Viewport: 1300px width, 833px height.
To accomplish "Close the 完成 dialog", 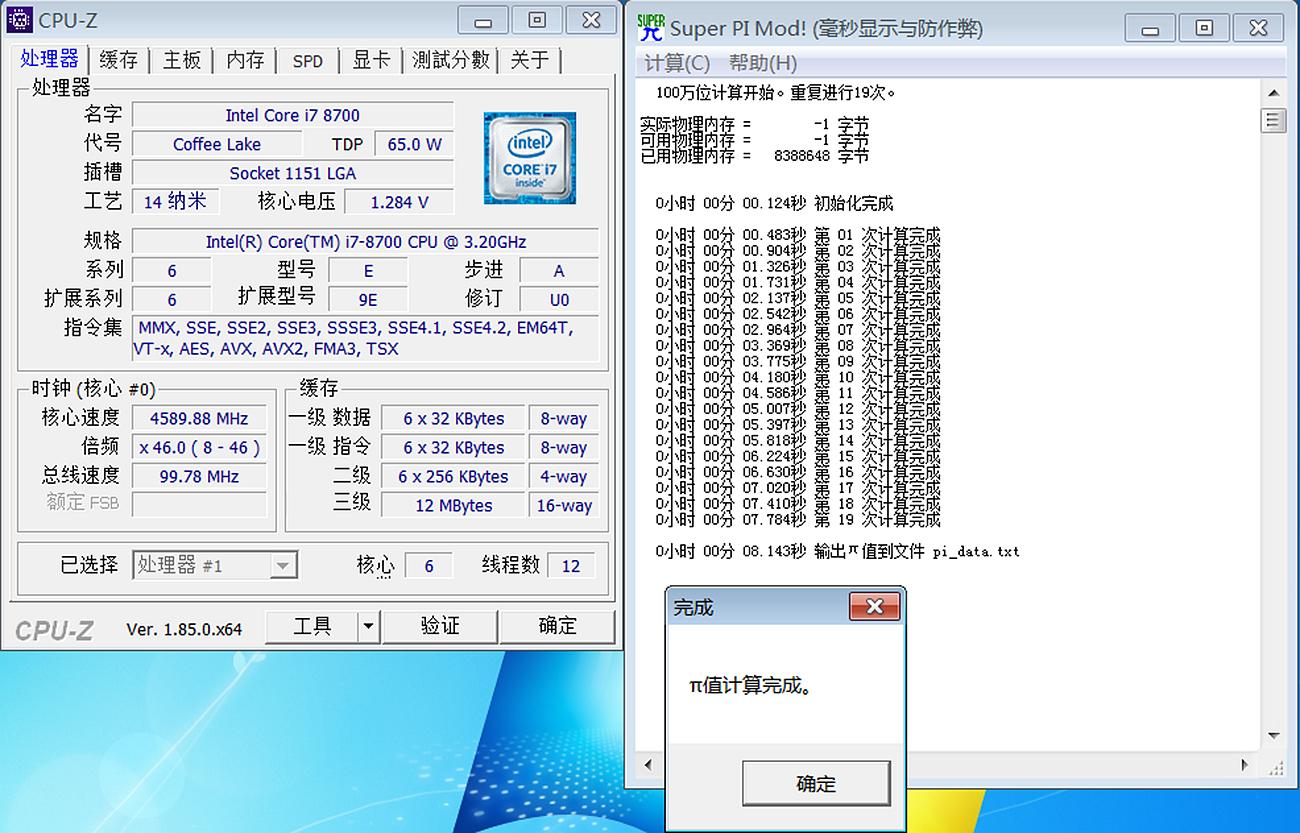I will [875, 606].
